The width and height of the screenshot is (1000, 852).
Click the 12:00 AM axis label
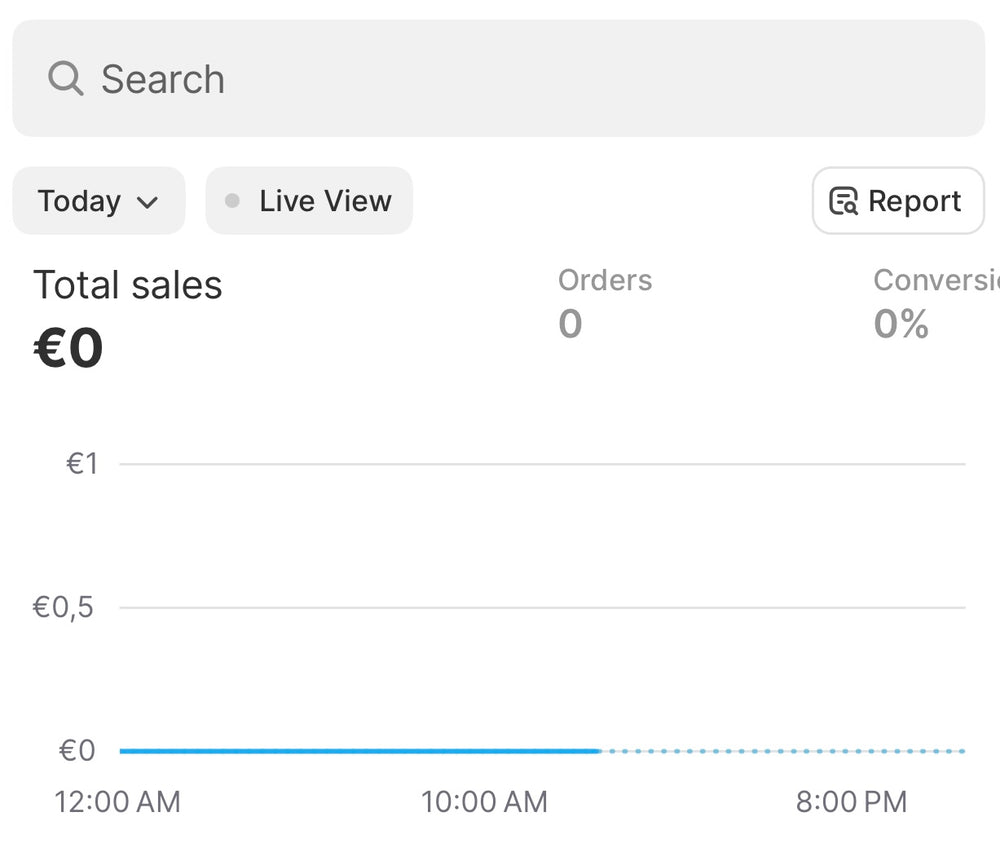coord(117,801)
